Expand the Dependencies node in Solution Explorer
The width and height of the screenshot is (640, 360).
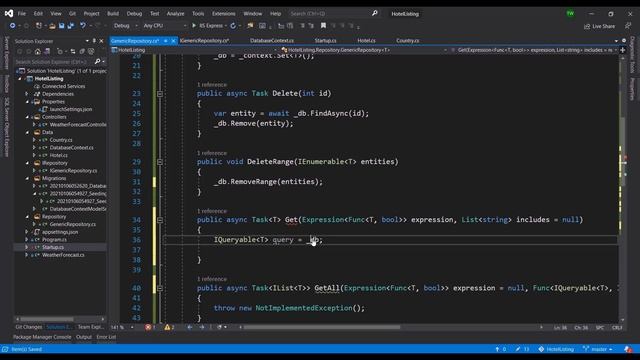pyautogui.click(x=27, y=94)
